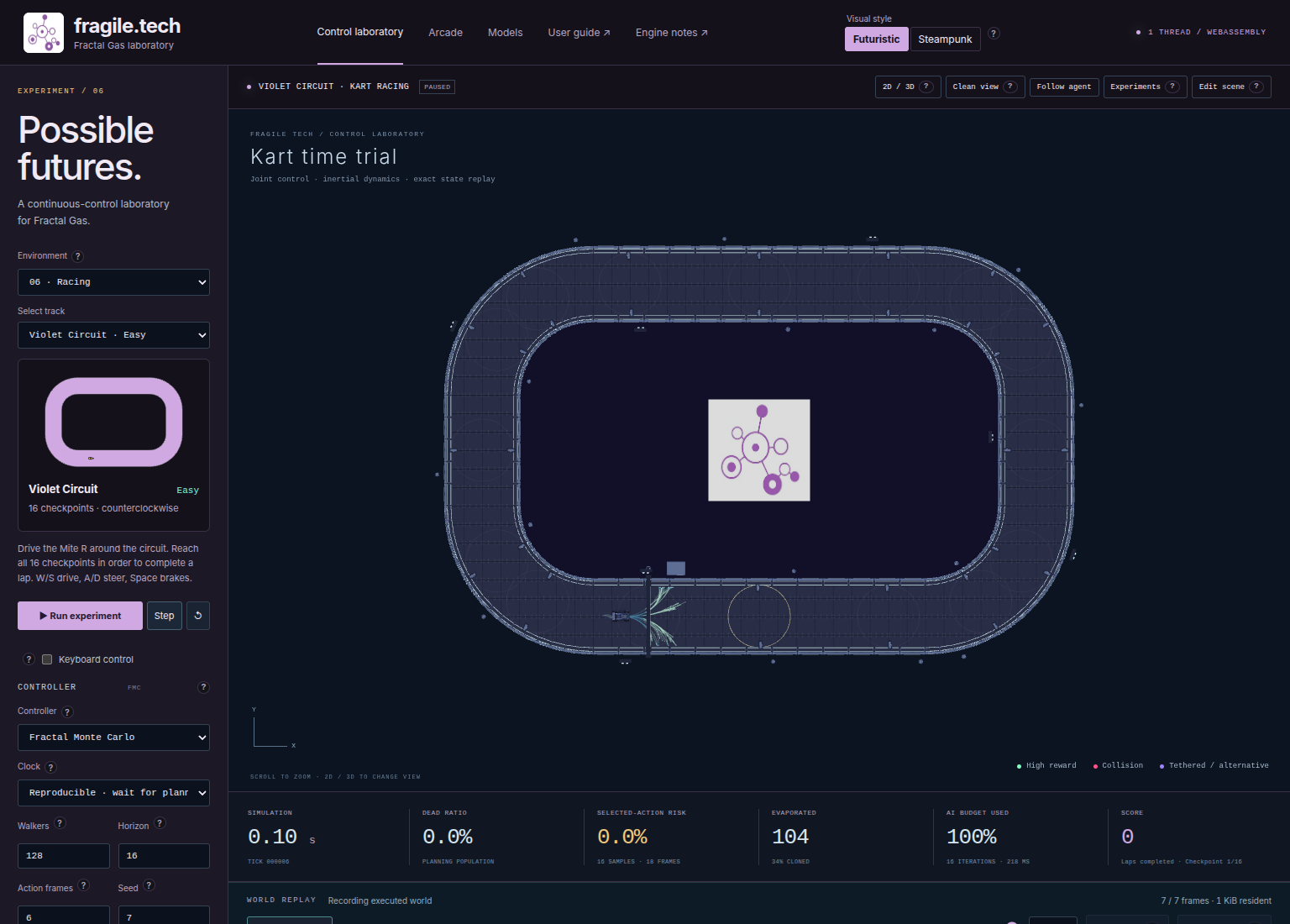Click the Violet Circuit track thumbnail

coord(113,422)
